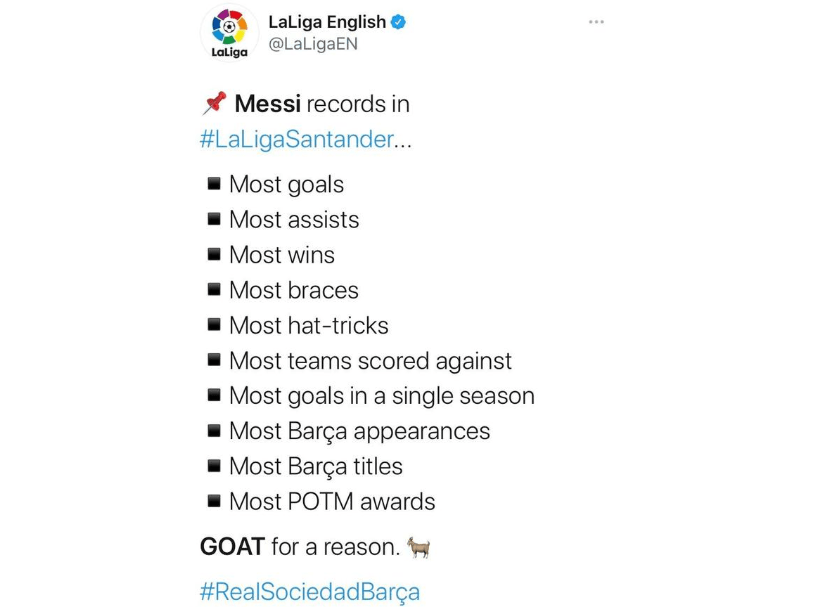
Task: Click the square bullet beside Most POTM awards
Action: (214, 501)
